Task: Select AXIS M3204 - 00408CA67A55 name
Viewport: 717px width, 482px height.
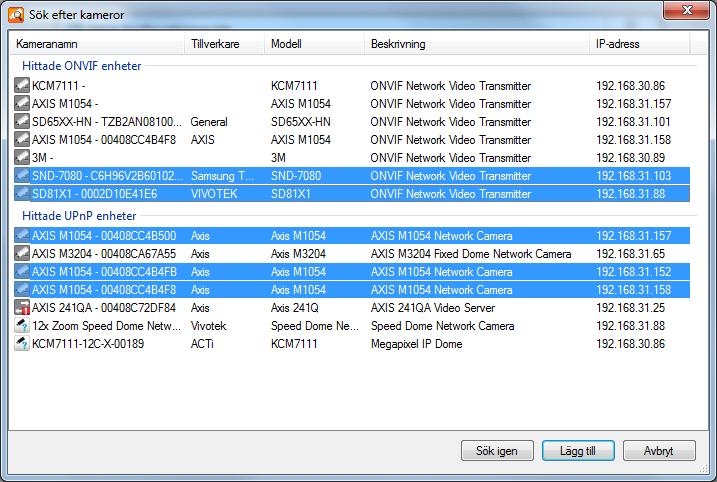Action: [x=104, y=254]
